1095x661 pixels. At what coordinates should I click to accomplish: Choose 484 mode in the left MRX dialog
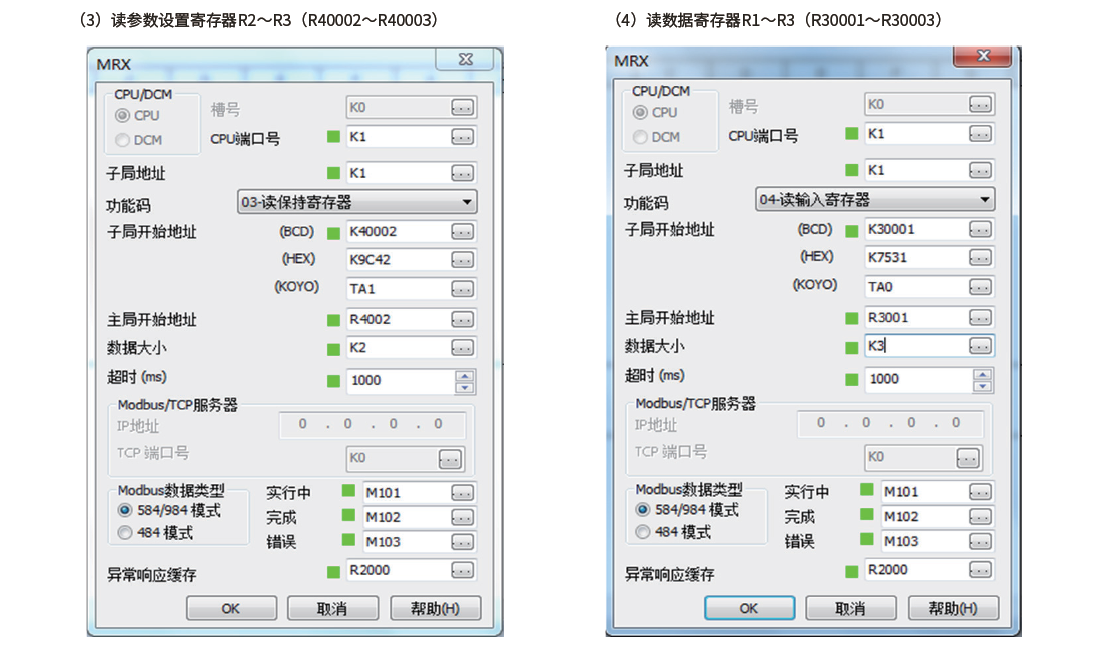click(x=125, y=533)
